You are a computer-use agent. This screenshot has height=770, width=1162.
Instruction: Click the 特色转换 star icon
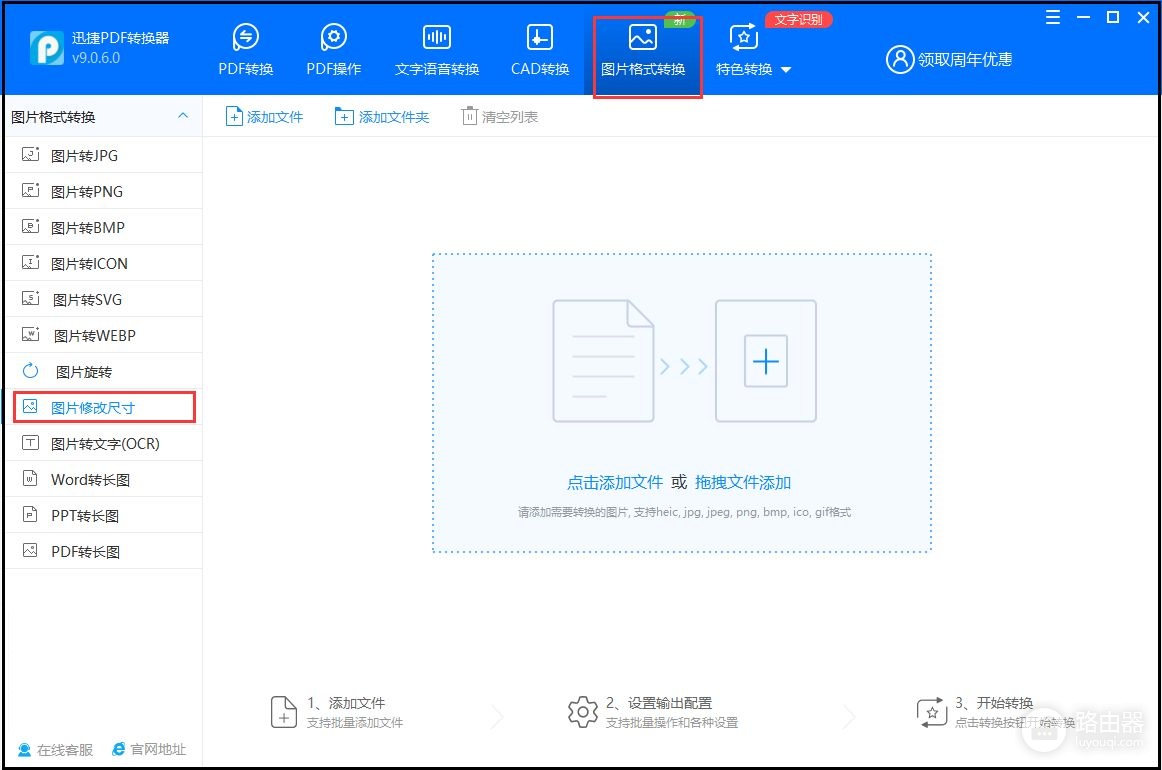743,37
